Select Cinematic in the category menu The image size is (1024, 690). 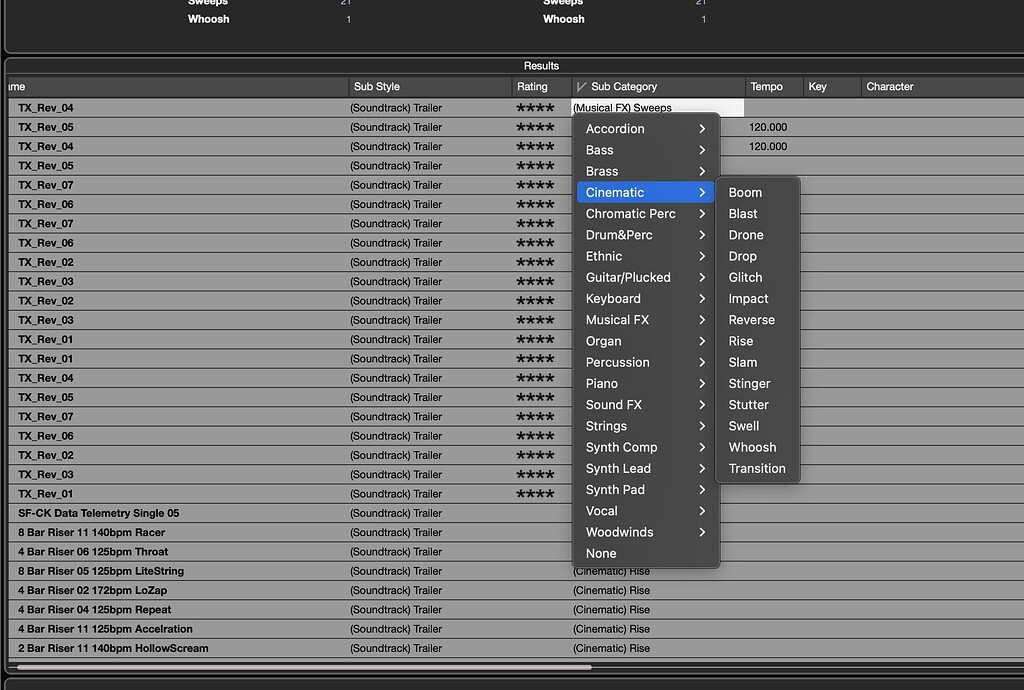pos(640,192)
